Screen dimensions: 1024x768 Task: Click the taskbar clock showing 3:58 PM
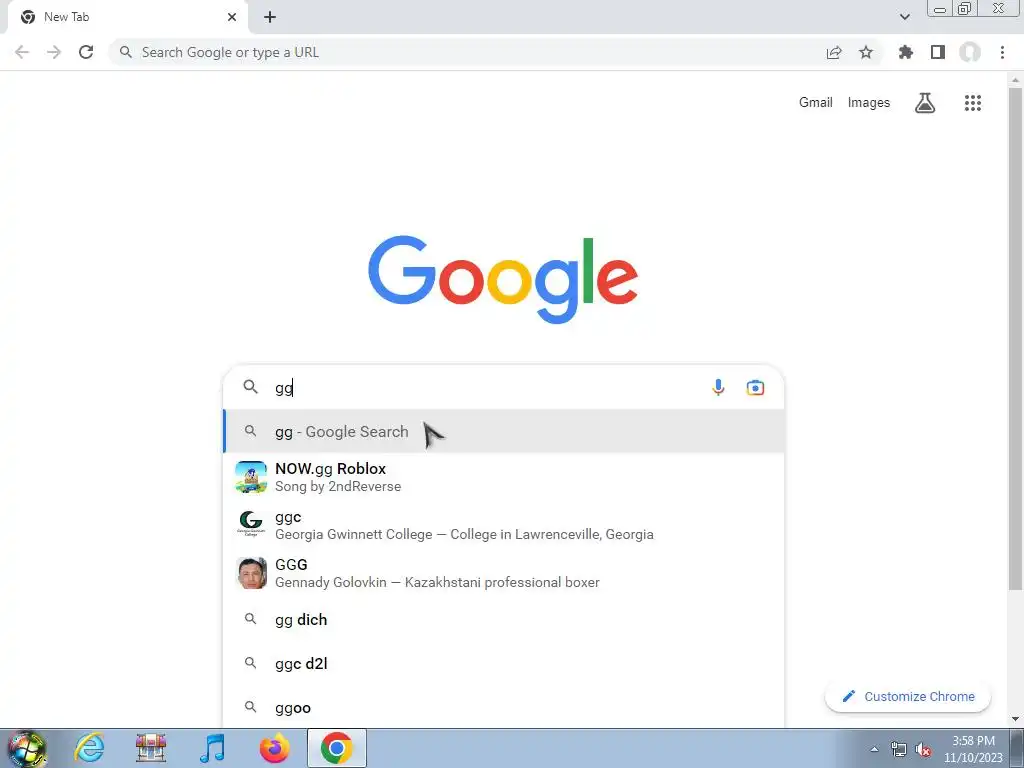click(x=972, y=748)
